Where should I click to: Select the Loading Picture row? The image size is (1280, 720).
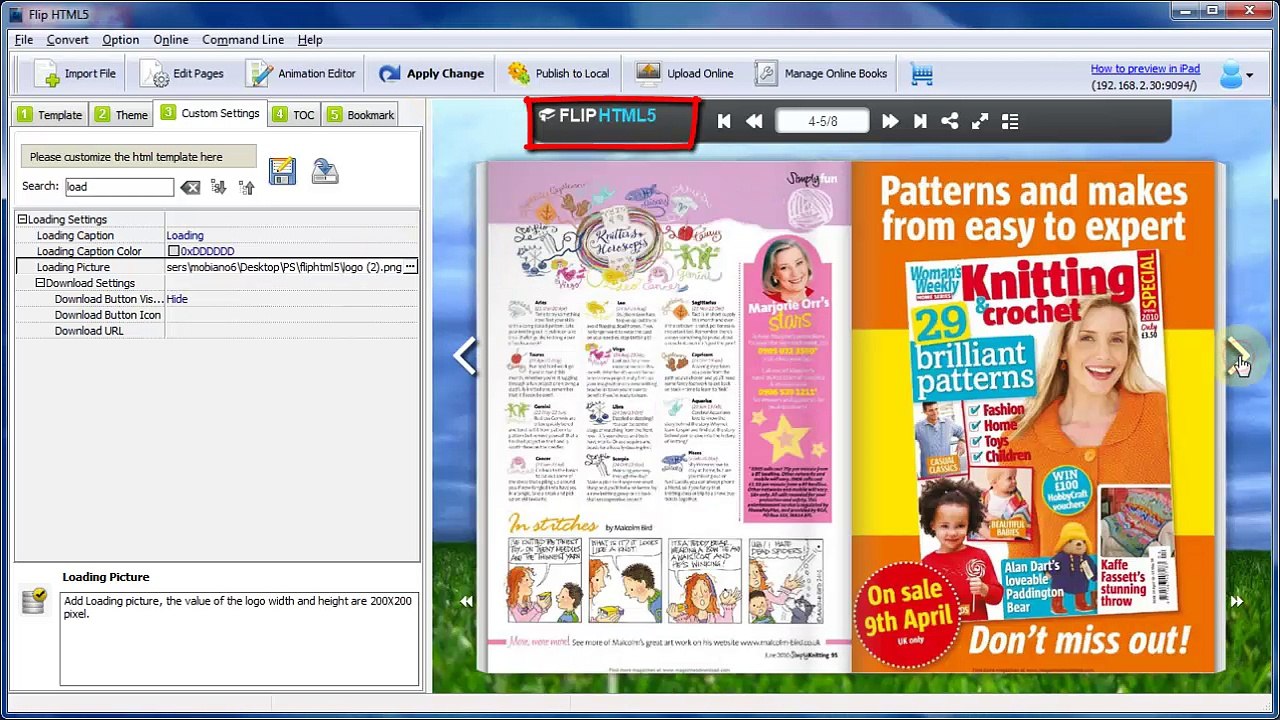click(217, 267)
